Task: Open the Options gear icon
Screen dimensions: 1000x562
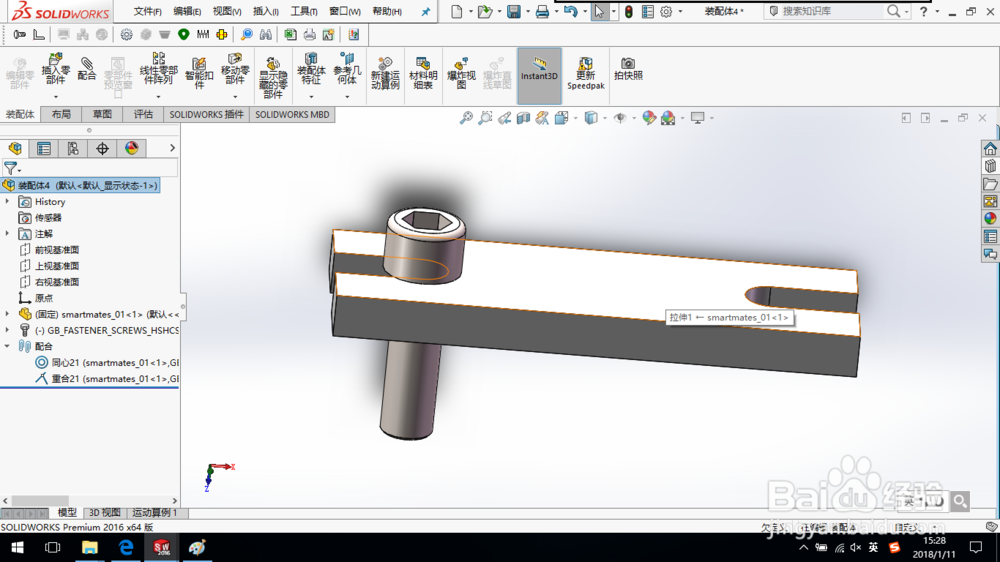Action: click(666, 11)
